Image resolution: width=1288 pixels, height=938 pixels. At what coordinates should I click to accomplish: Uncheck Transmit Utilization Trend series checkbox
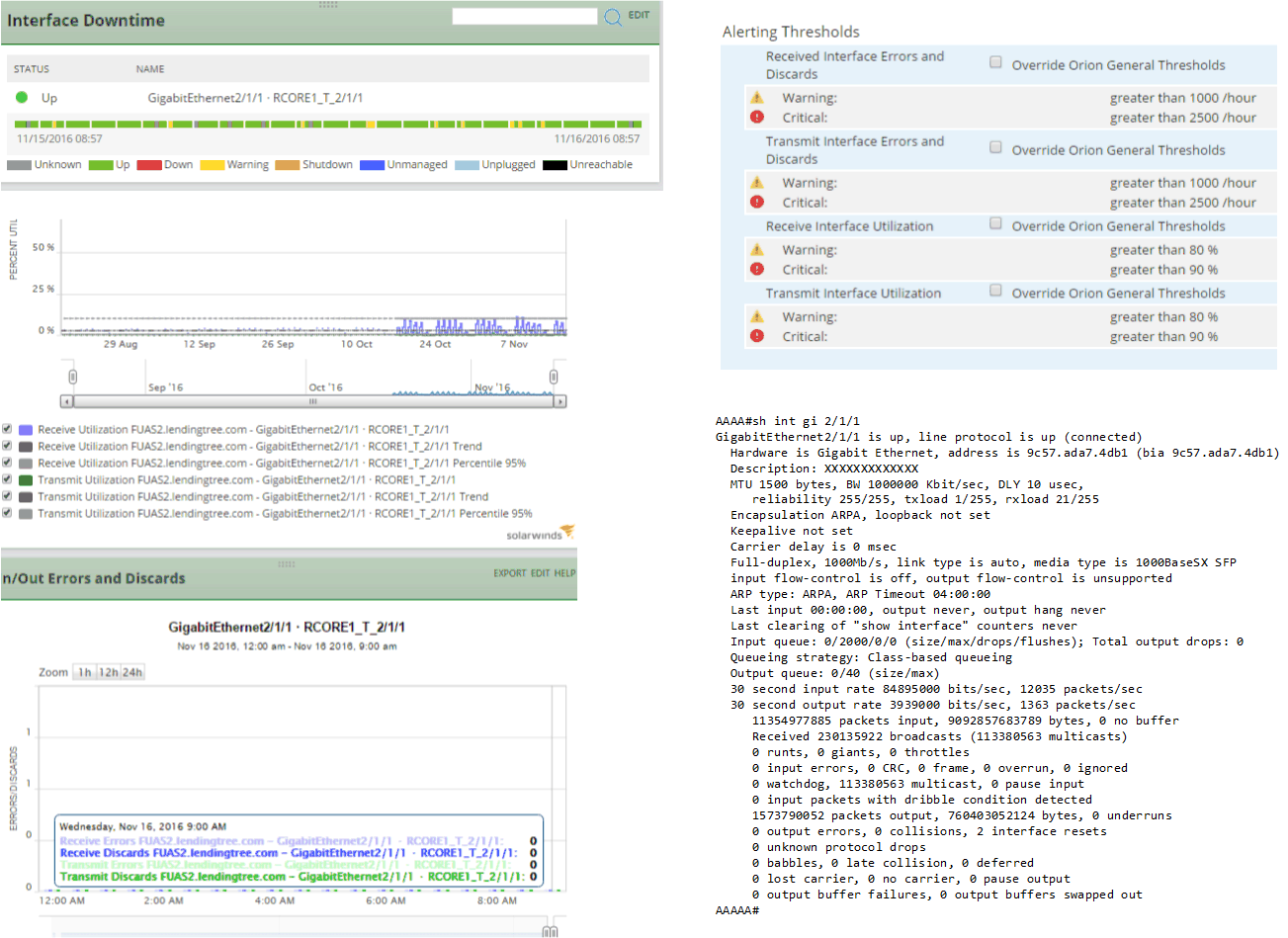pos(7,496)
